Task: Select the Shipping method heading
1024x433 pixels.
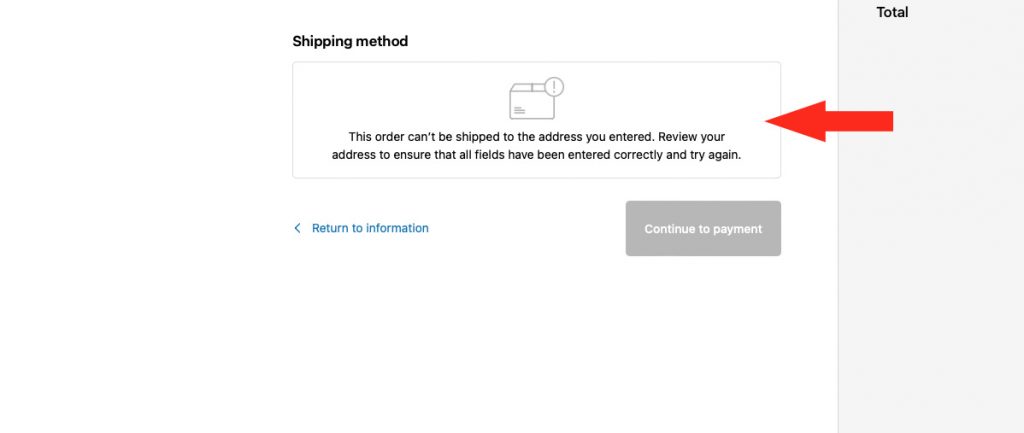Action: tap(350, 41)
